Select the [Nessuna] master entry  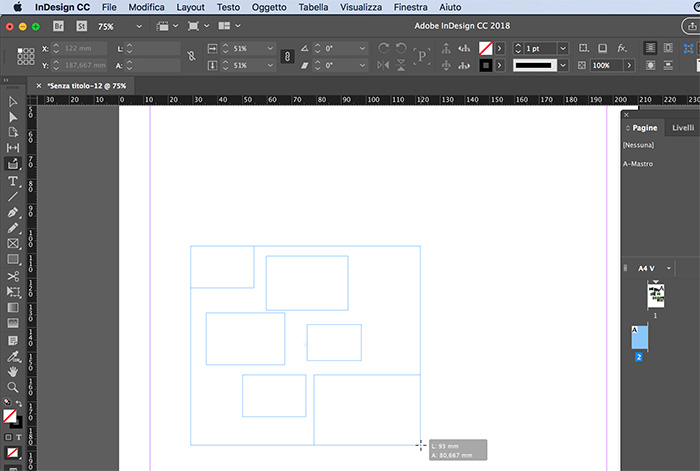coord(638,145)
